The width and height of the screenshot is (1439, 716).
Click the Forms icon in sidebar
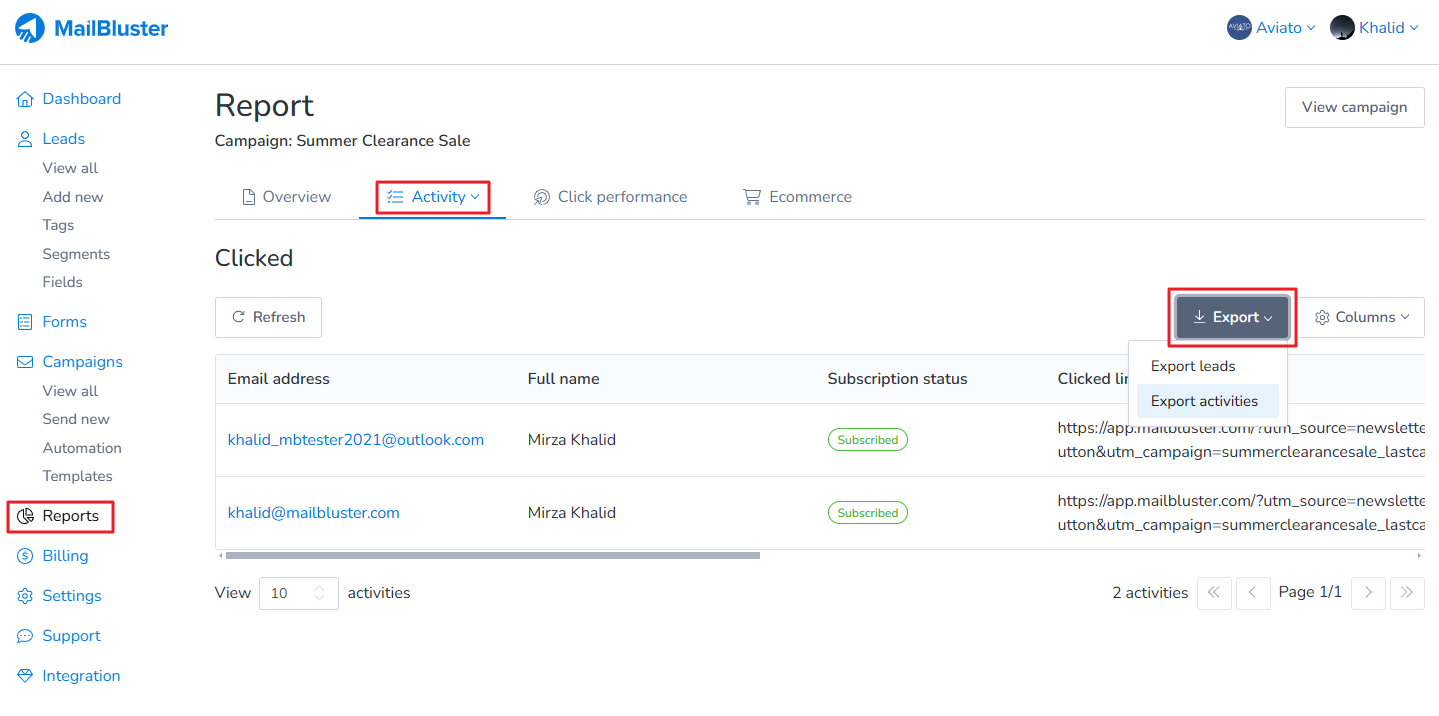(25, 322)
